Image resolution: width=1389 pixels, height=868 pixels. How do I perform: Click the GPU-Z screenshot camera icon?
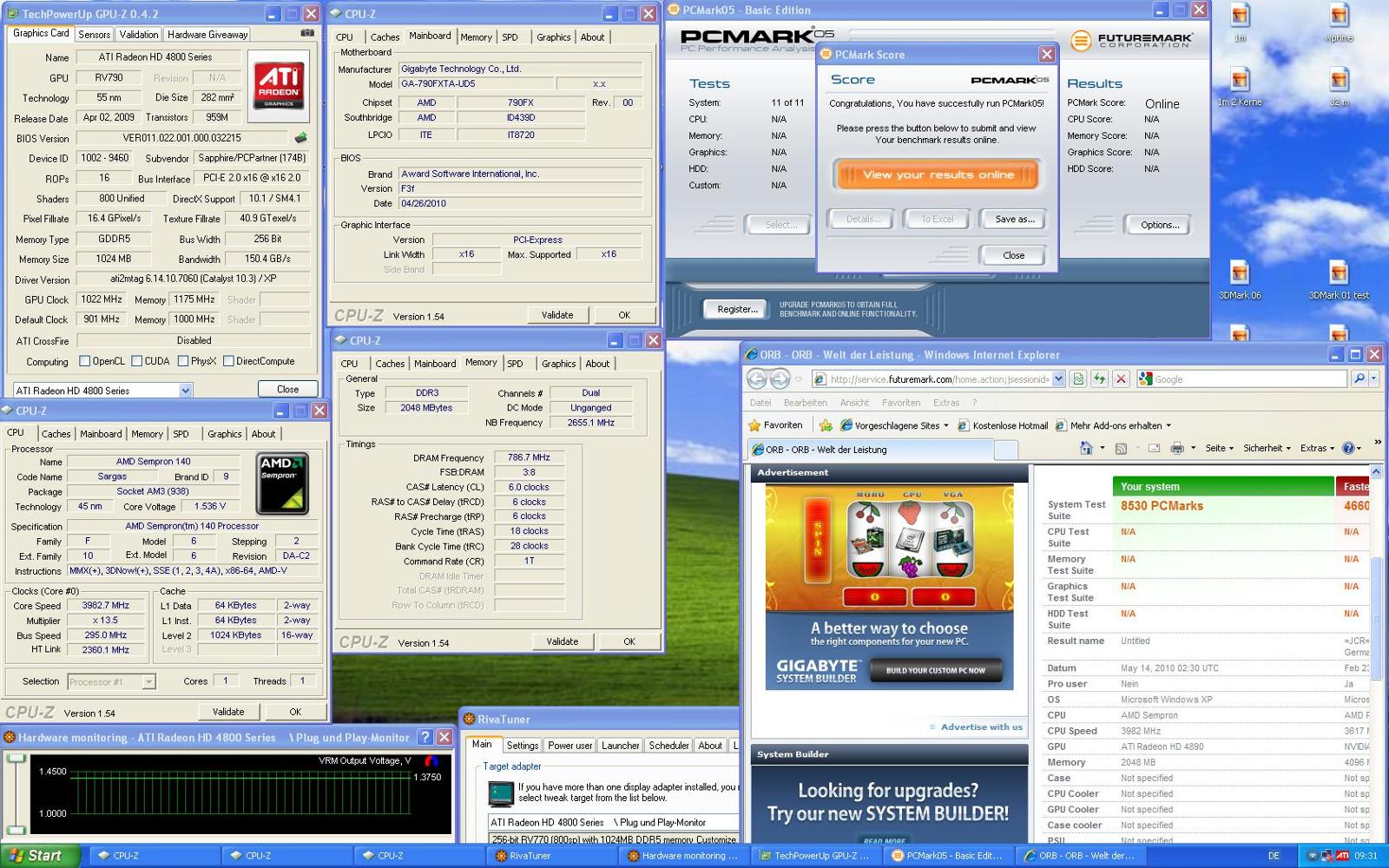(x=307, y=33)
